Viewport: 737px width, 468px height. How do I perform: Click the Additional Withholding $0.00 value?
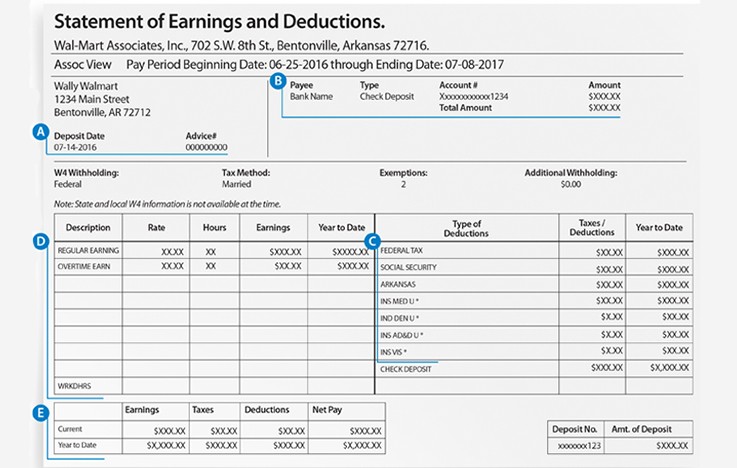[x=571, y=184]
